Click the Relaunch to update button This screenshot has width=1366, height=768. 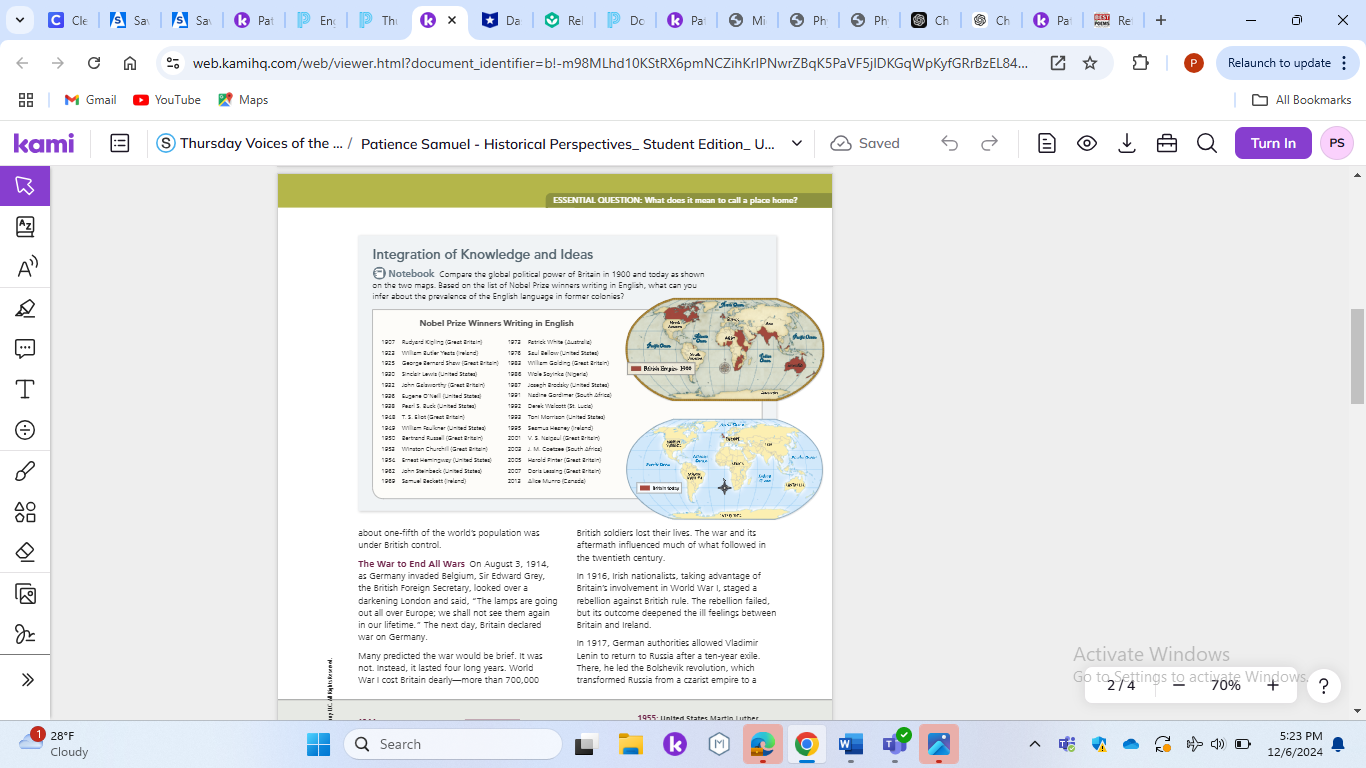[x=1279, y=63]
